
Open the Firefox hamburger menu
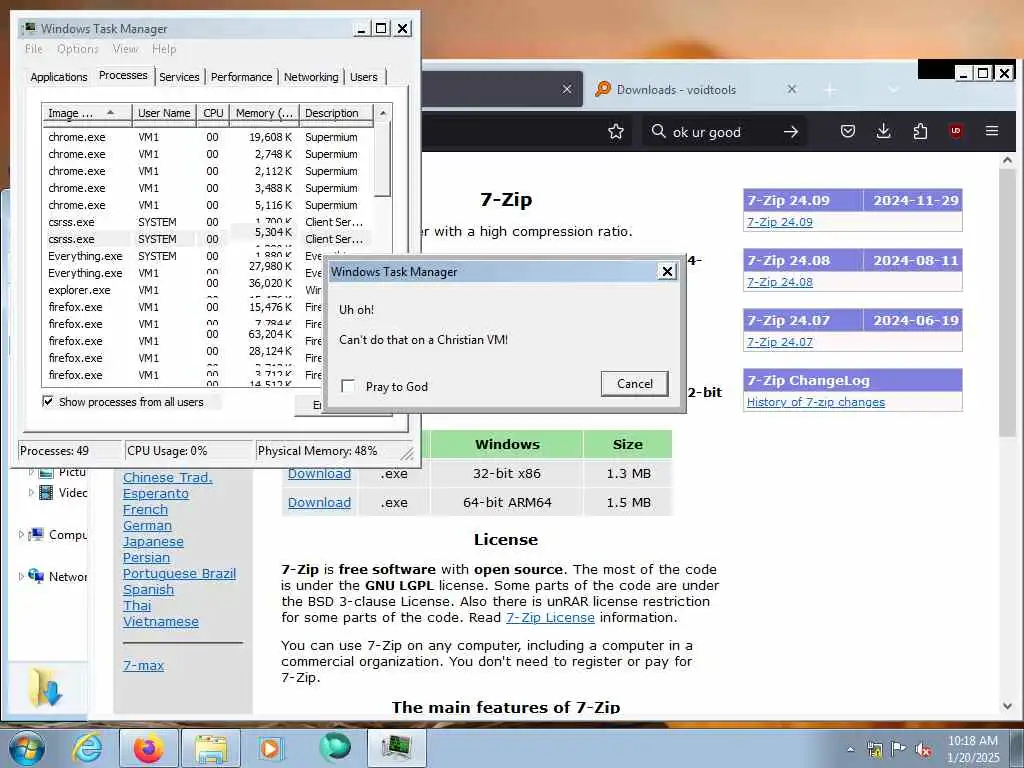pyautogui.click(x=991, y=131)
